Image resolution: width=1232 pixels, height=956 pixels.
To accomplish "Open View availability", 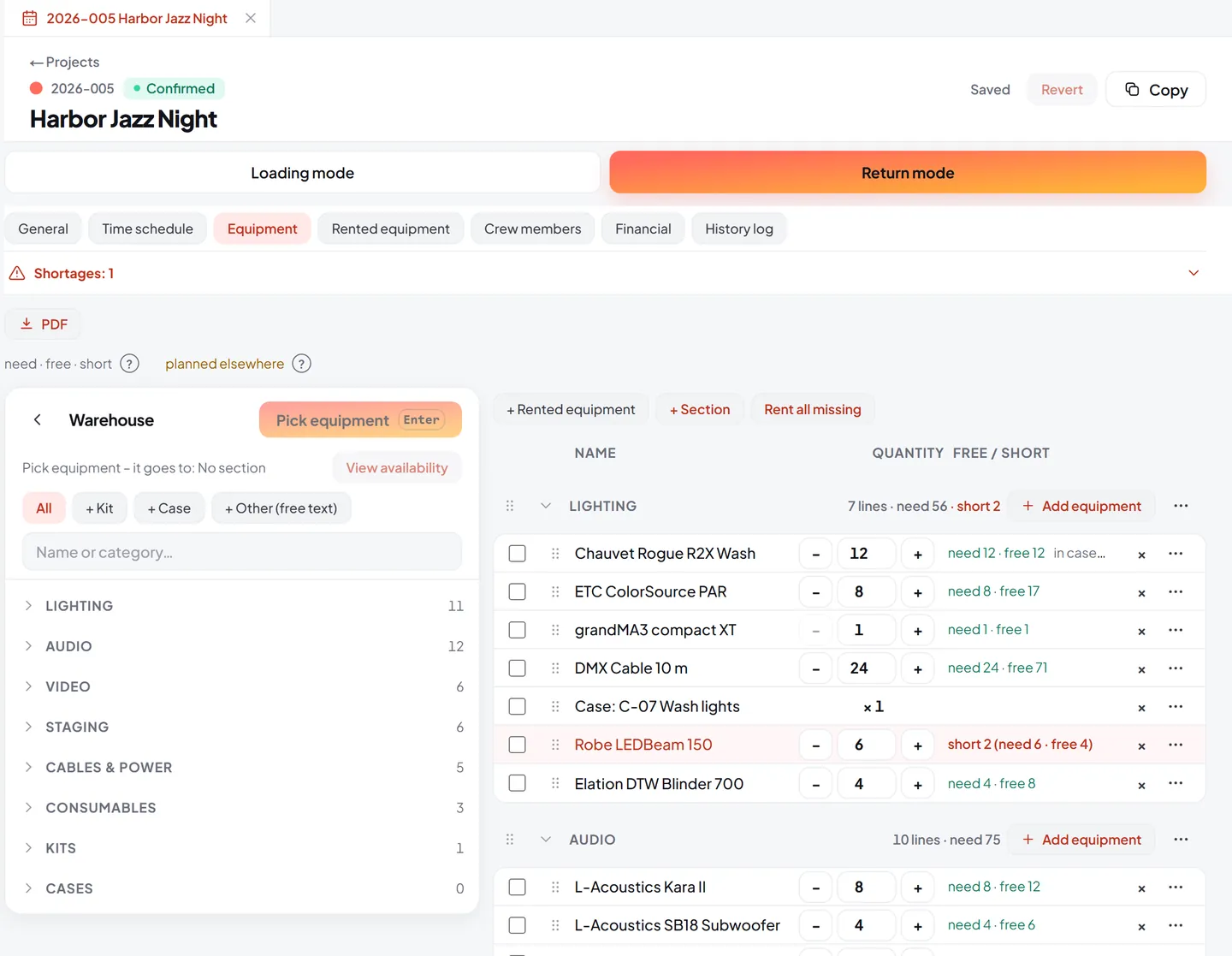I will [397, 468].
